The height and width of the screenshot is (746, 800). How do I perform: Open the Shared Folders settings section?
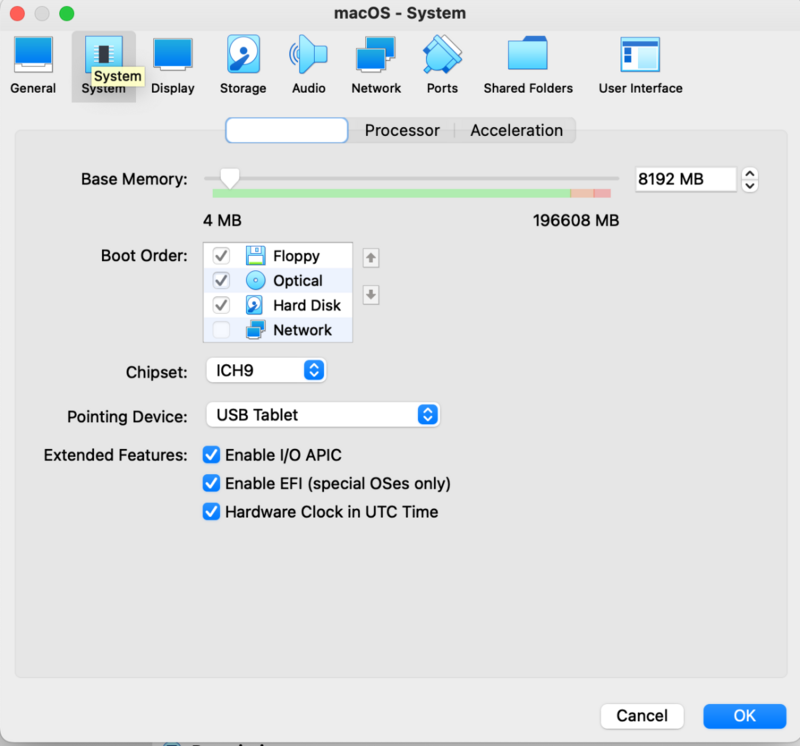(x=528, y=66)
